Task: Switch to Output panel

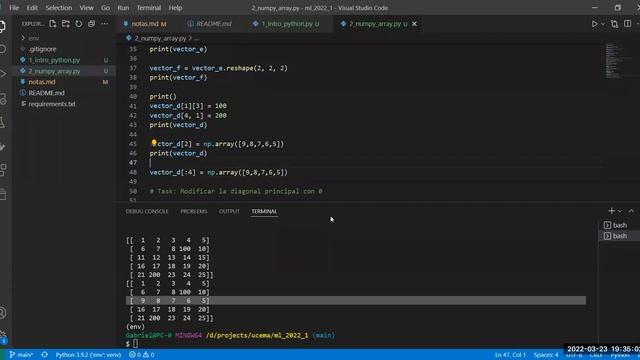Action: (229, 211)
